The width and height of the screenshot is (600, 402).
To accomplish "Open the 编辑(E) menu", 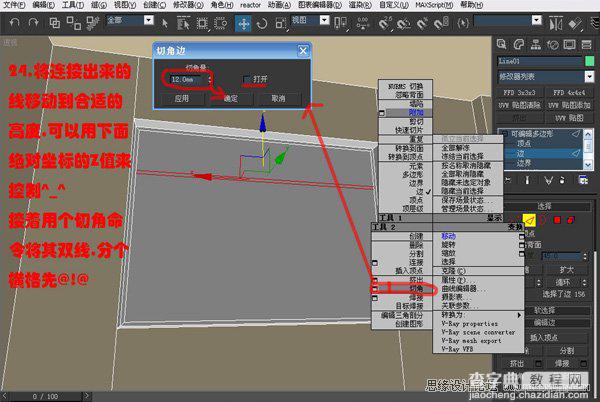I will (43, 5).
